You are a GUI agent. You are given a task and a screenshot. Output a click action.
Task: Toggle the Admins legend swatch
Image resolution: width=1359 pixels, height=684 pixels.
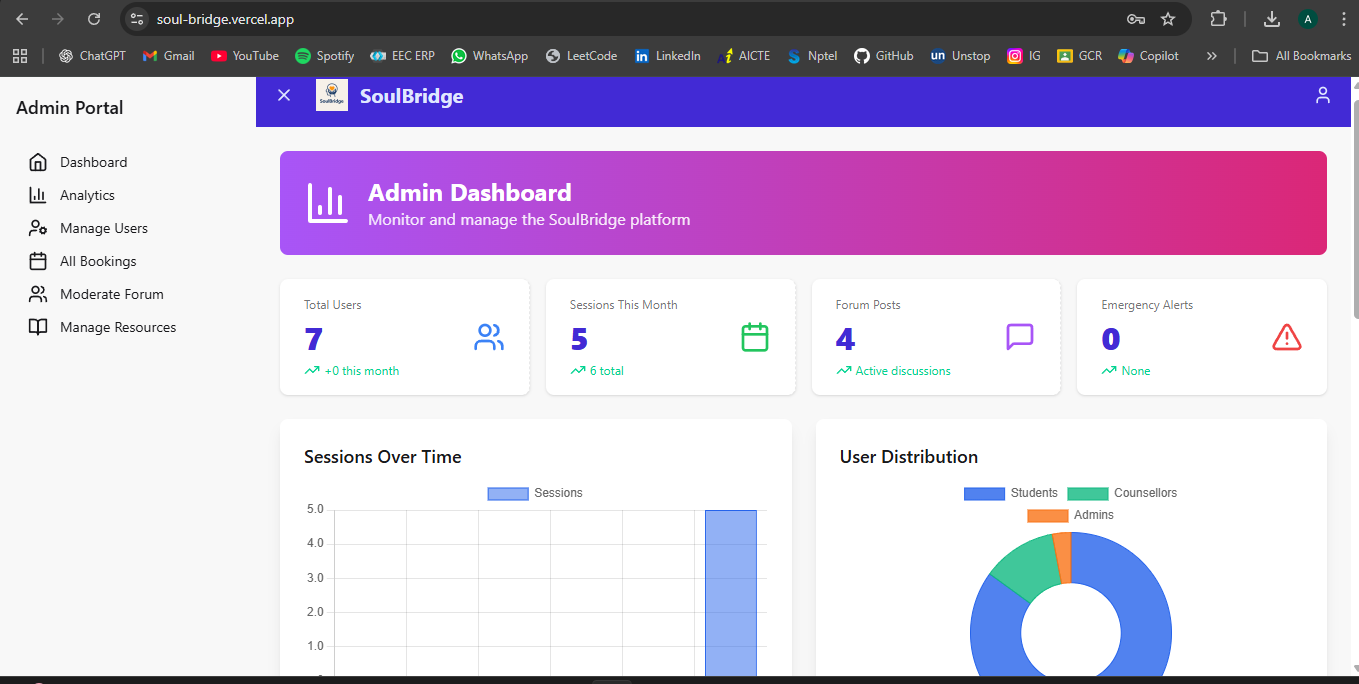click(x=1048, y=515)
